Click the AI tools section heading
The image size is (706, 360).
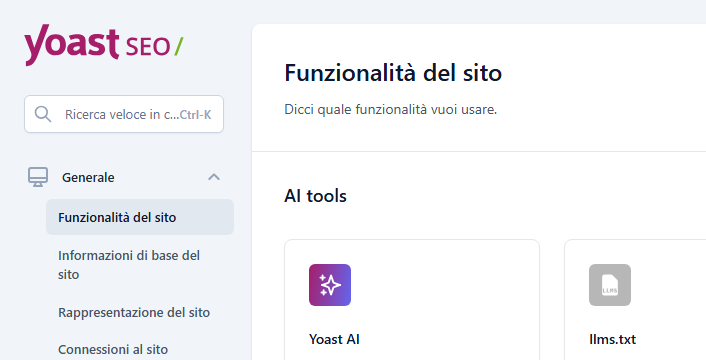[315, 196]
